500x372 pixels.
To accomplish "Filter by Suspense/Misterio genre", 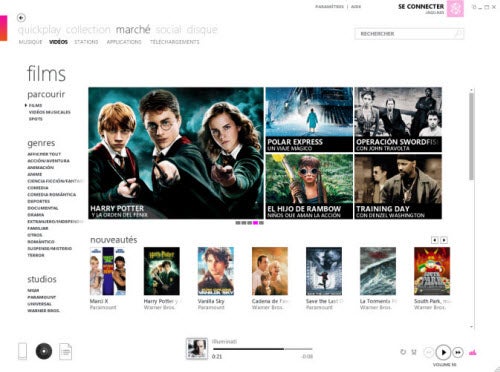I will 49,249.
